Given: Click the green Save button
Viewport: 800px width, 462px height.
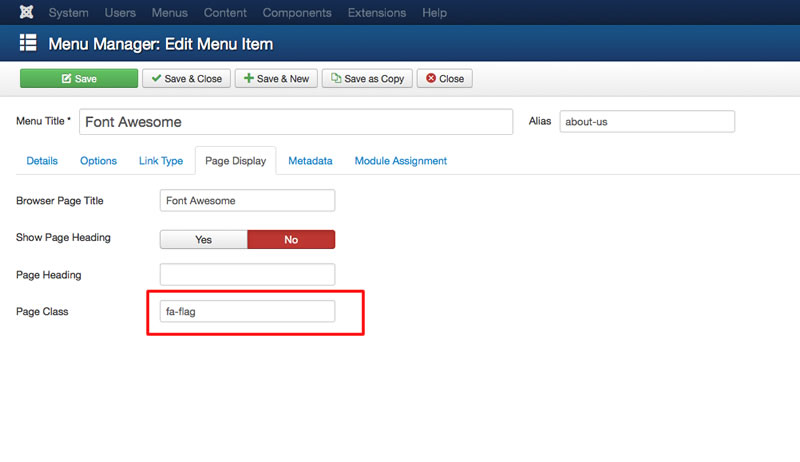Looking at the screenshot, I should point(79,79).
